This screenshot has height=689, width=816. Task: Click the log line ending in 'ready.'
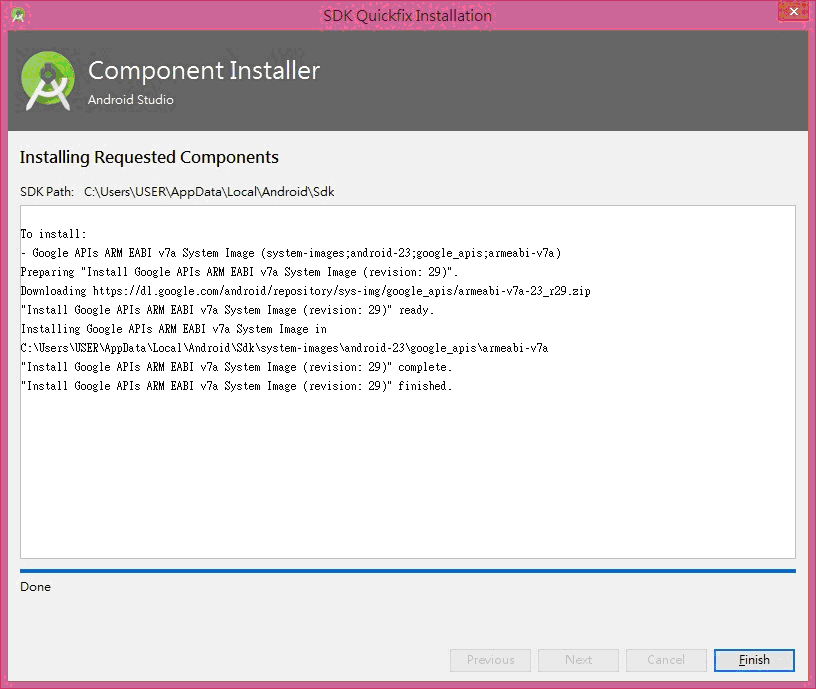pyautogui.click(x=227, y=310)
